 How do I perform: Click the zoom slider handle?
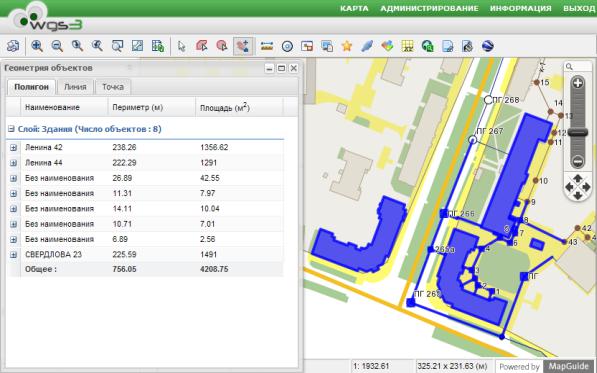coord(578,132)
